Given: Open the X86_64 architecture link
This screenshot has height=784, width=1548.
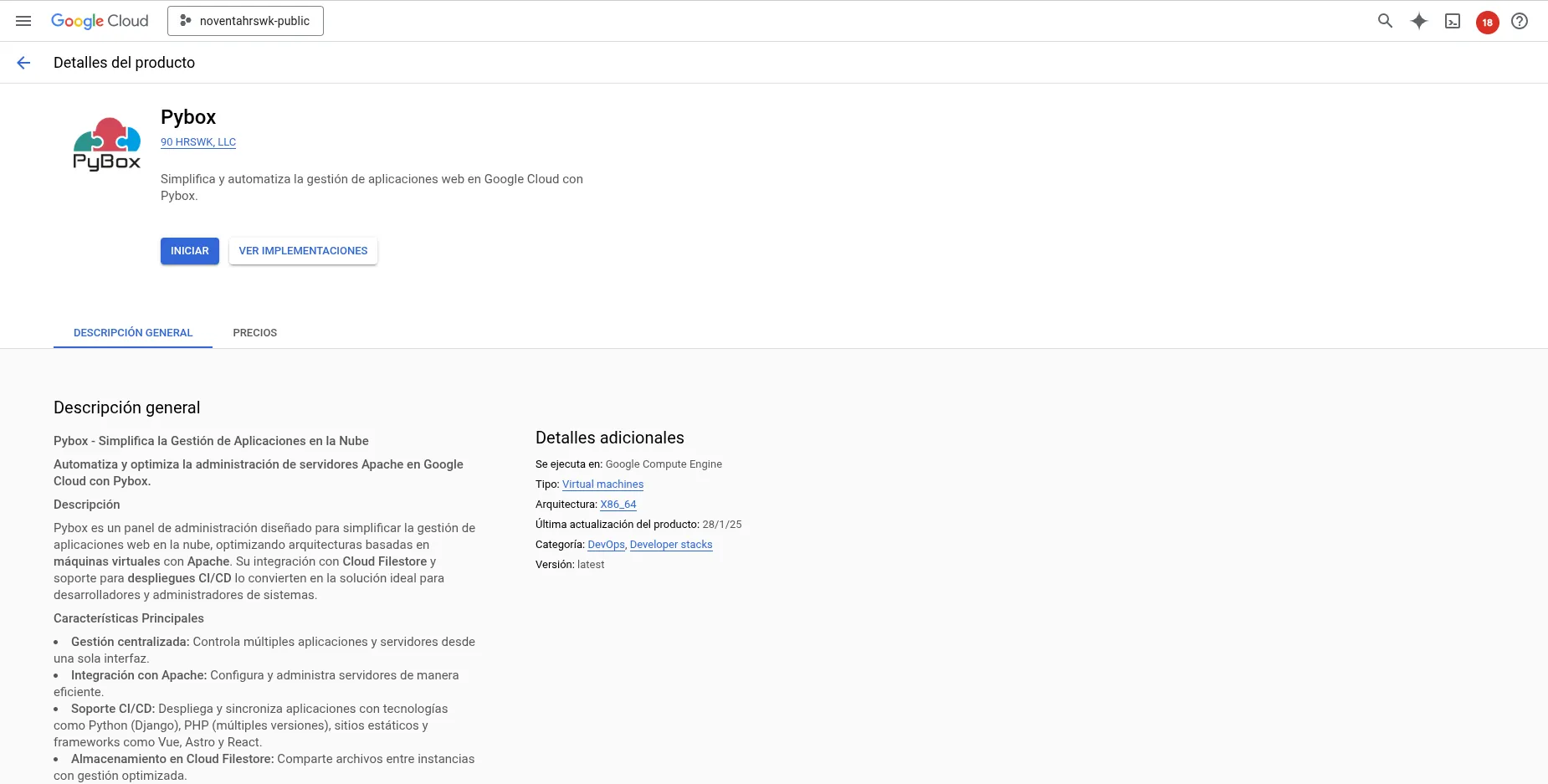Looking at the screenshot, I should 618,505.
